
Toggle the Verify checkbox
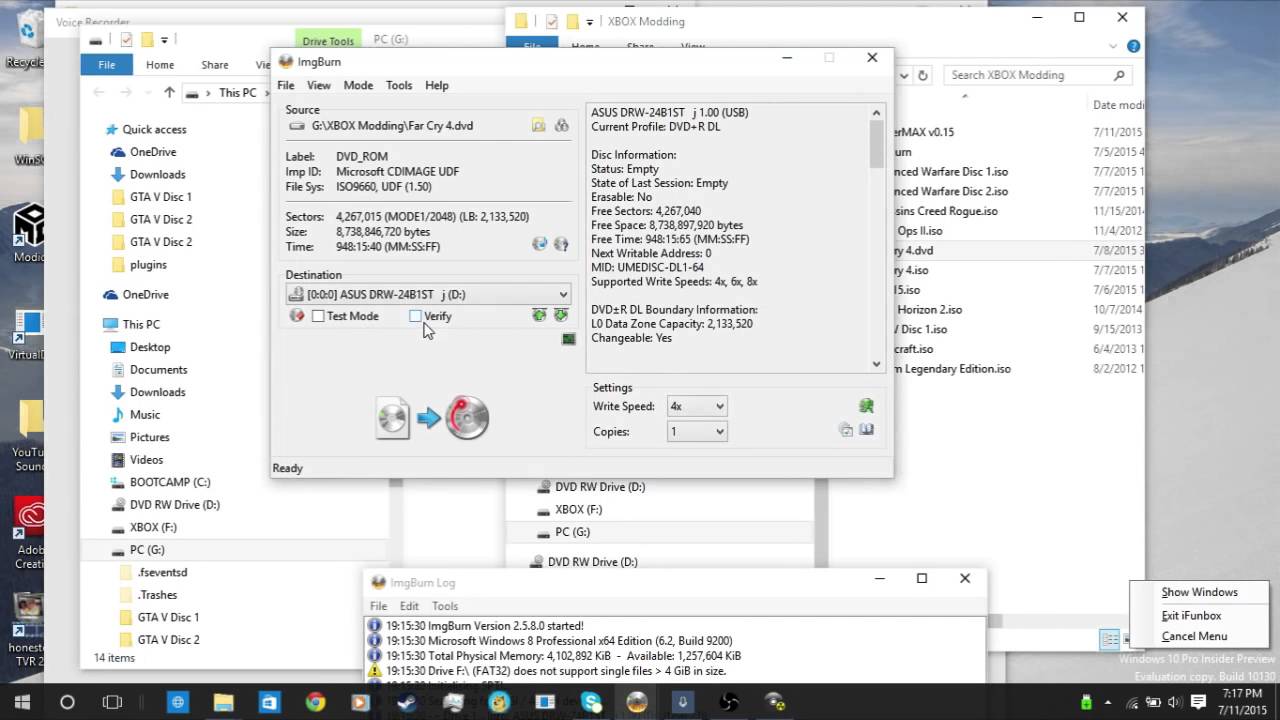click(415, 316)
